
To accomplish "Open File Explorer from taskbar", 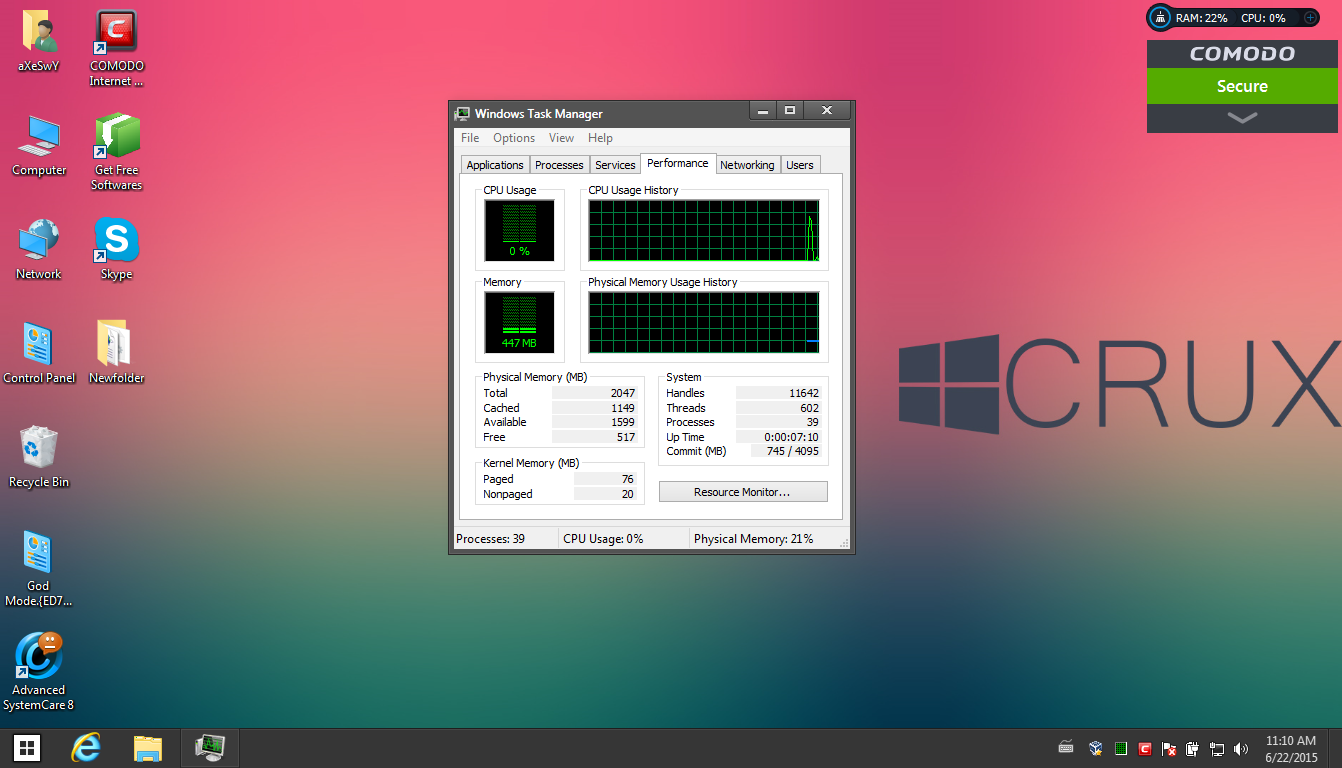I will 148,747.
